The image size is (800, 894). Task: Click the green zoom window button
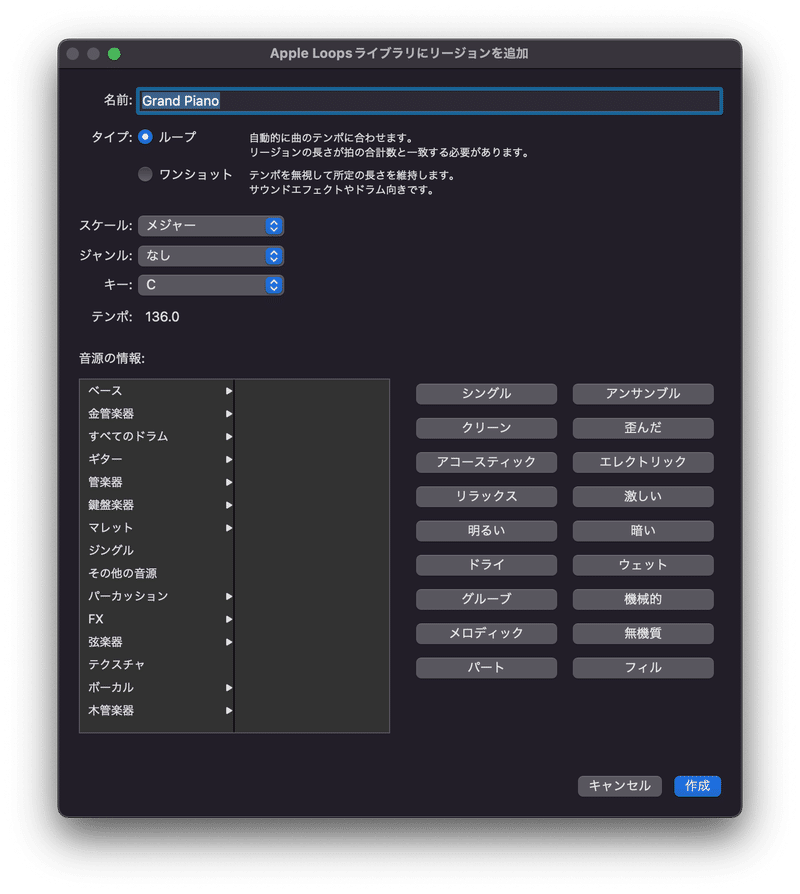tap(114, 54)
